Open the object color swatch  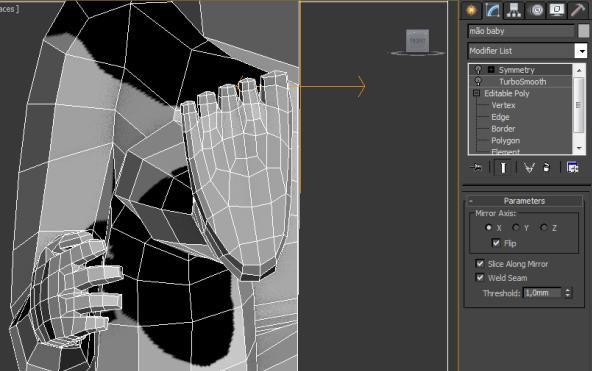coord(583,31)
